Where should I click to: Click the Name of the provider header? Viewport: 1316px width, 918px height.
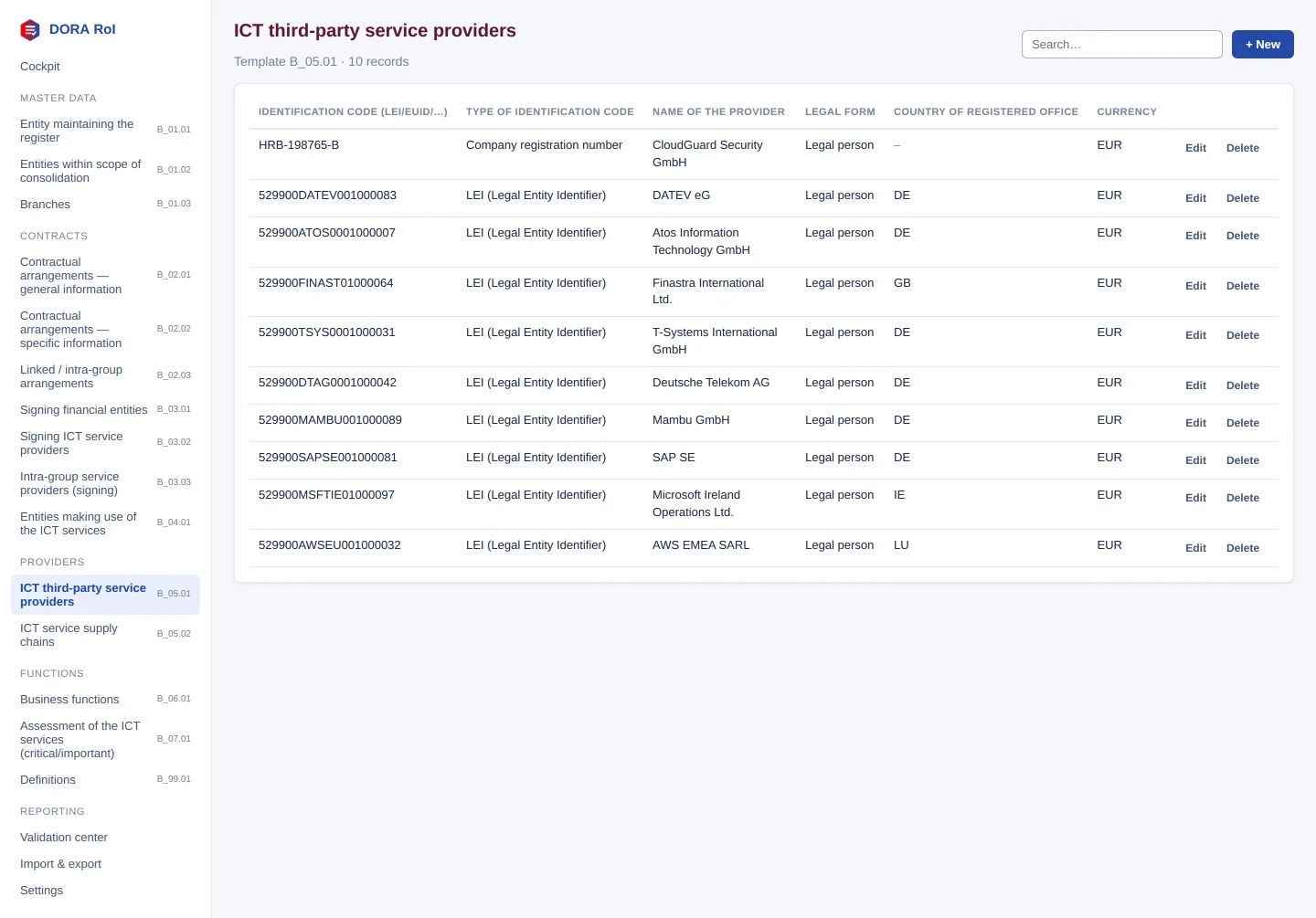tap(718, 111)
